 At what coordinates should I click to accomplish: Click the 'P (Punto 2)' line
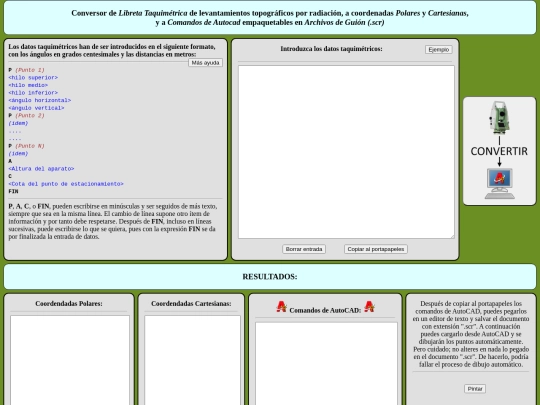pos(27,115)
